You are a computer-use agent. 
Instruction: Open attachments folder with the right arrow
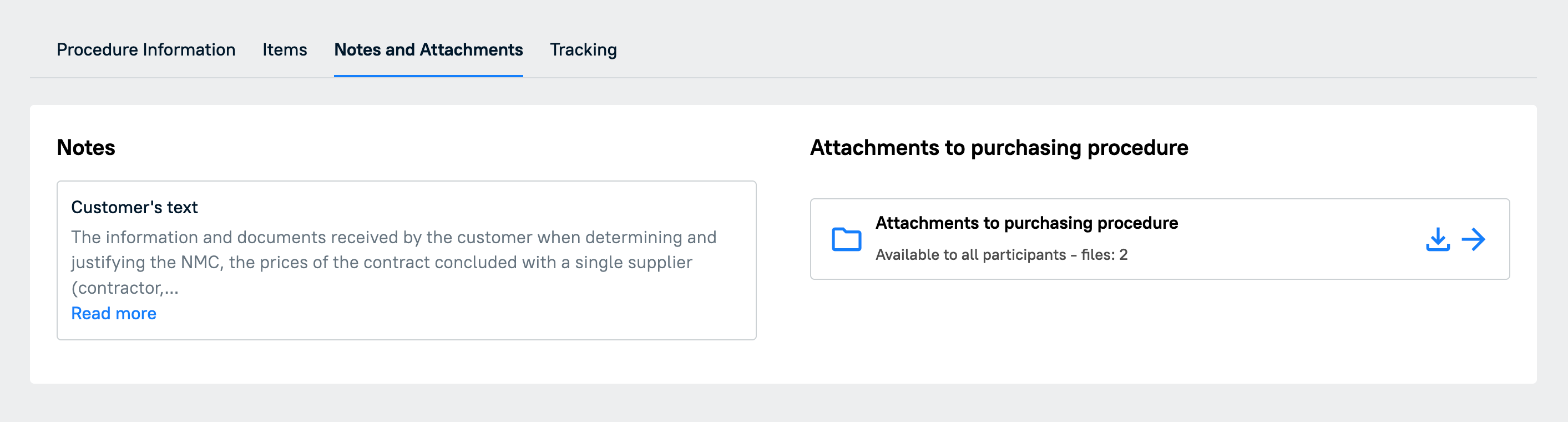[x=1473, y=239]
